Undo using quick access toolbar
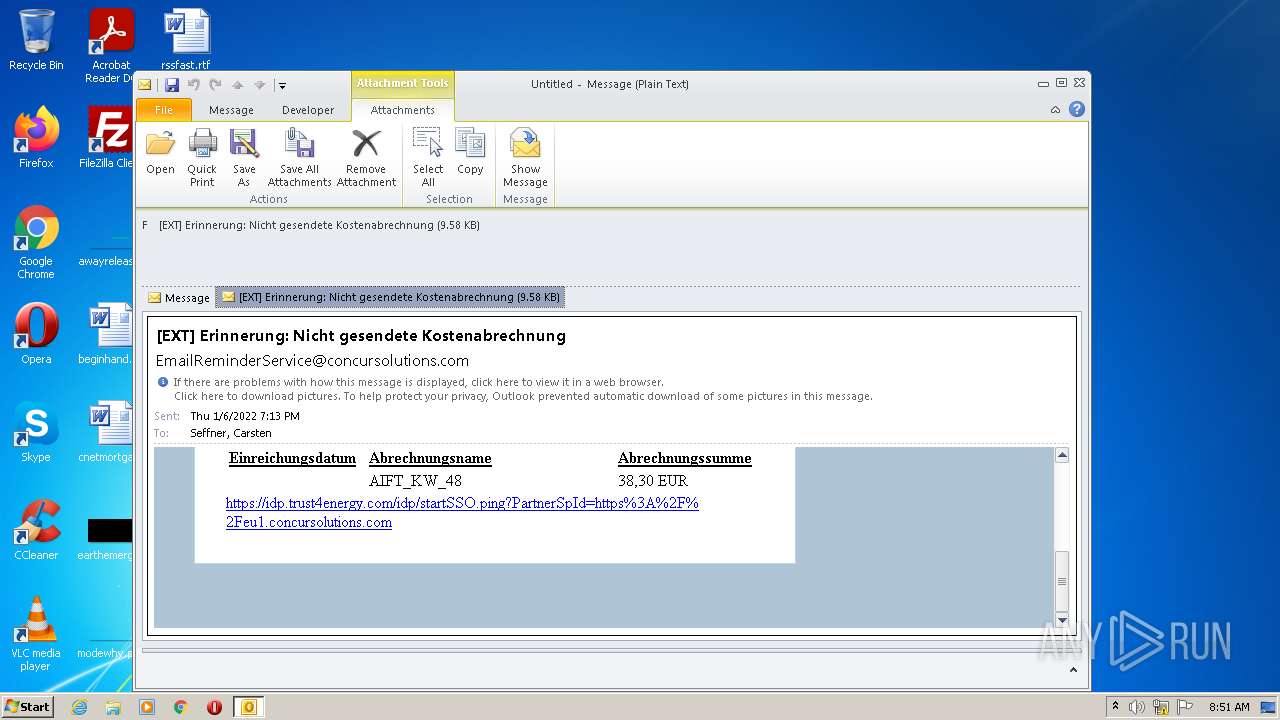 (x=194, y=85)
